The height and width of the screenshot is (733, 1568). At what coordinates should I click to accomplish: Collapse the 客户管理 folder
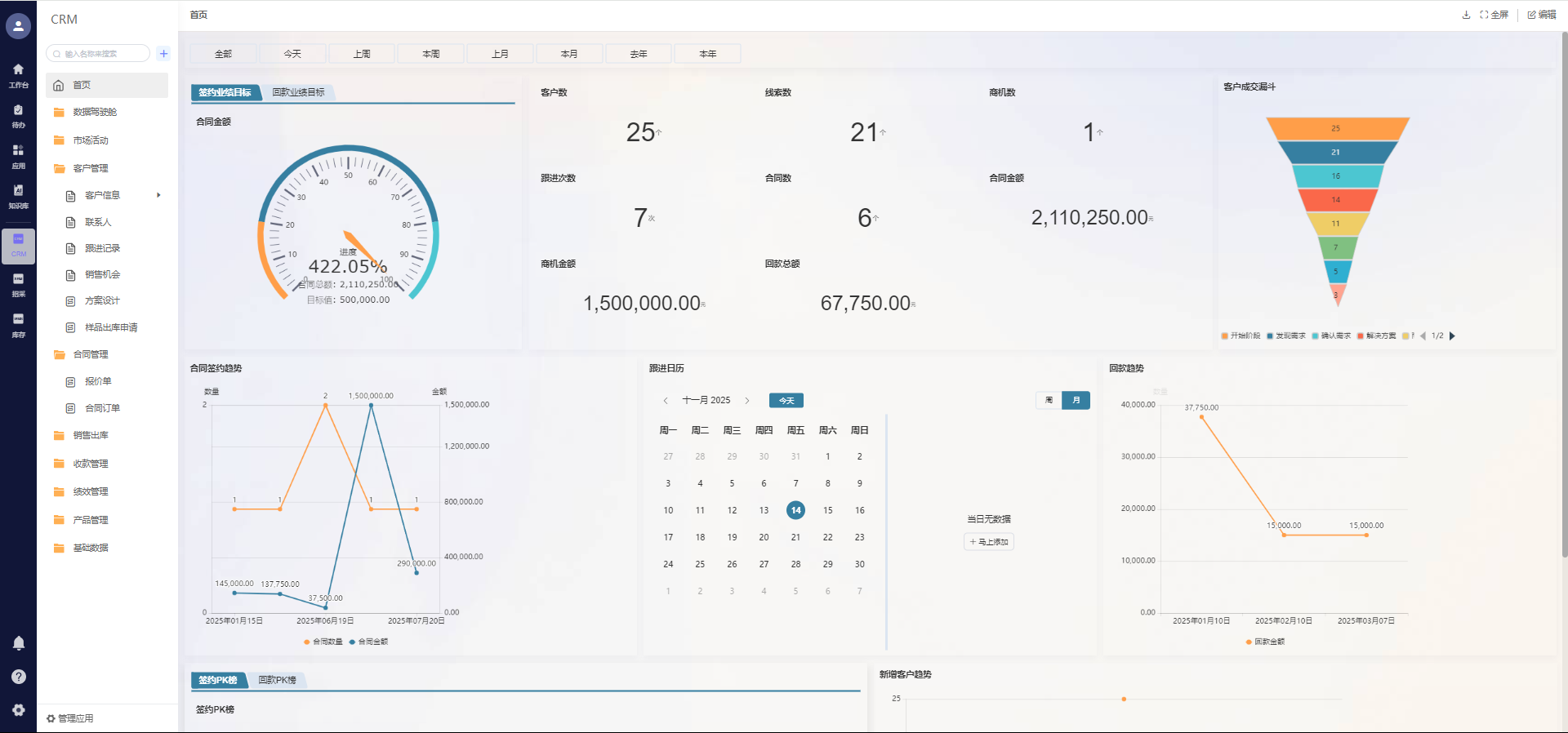[x=90, y=168]
